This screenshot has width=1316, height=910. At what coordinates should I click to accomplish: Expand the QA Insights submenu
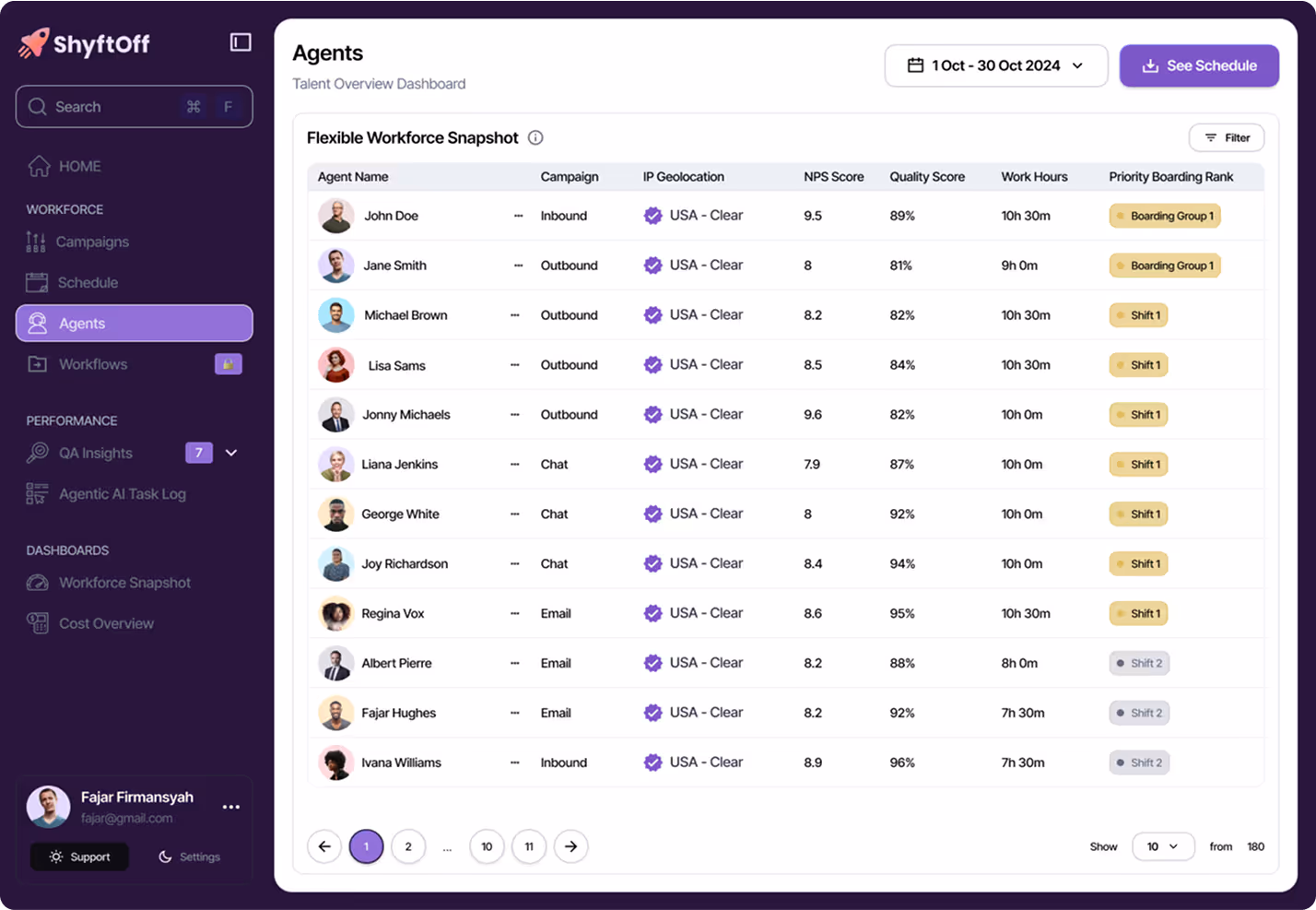point(231,453)
